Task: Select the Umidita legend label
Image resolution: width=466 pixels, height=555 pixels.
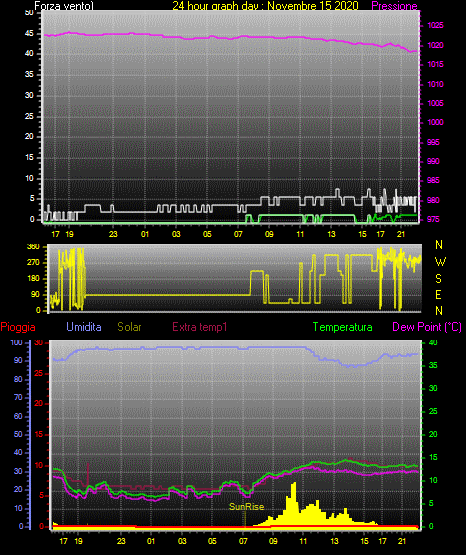Action: pyautogui.click(x=84, y=327)
